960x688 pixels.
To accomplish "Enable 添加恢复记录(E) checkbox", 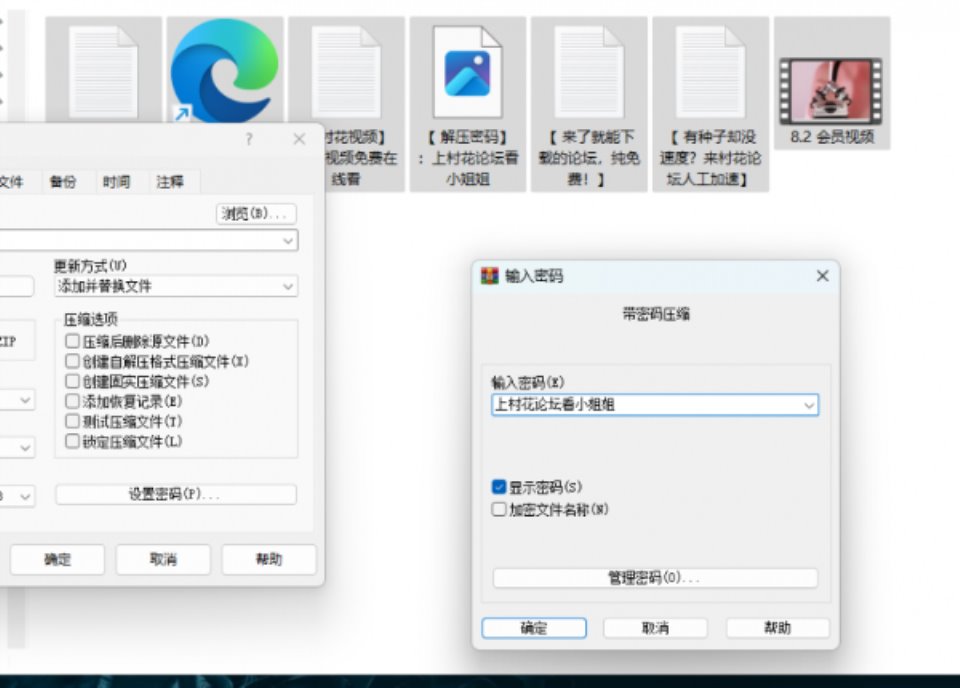I will click(72, 401).
